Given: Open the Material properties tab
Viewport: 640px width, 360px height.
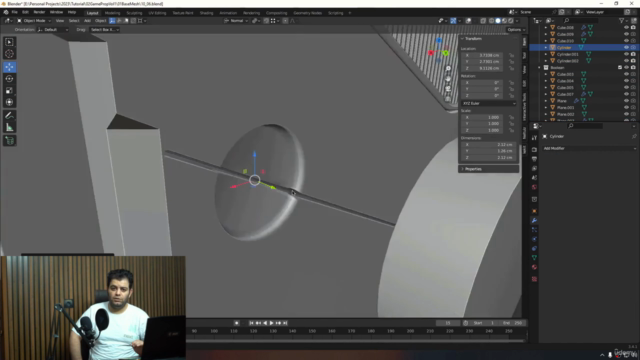Looking at the screenshot, I should coord(534,267).
